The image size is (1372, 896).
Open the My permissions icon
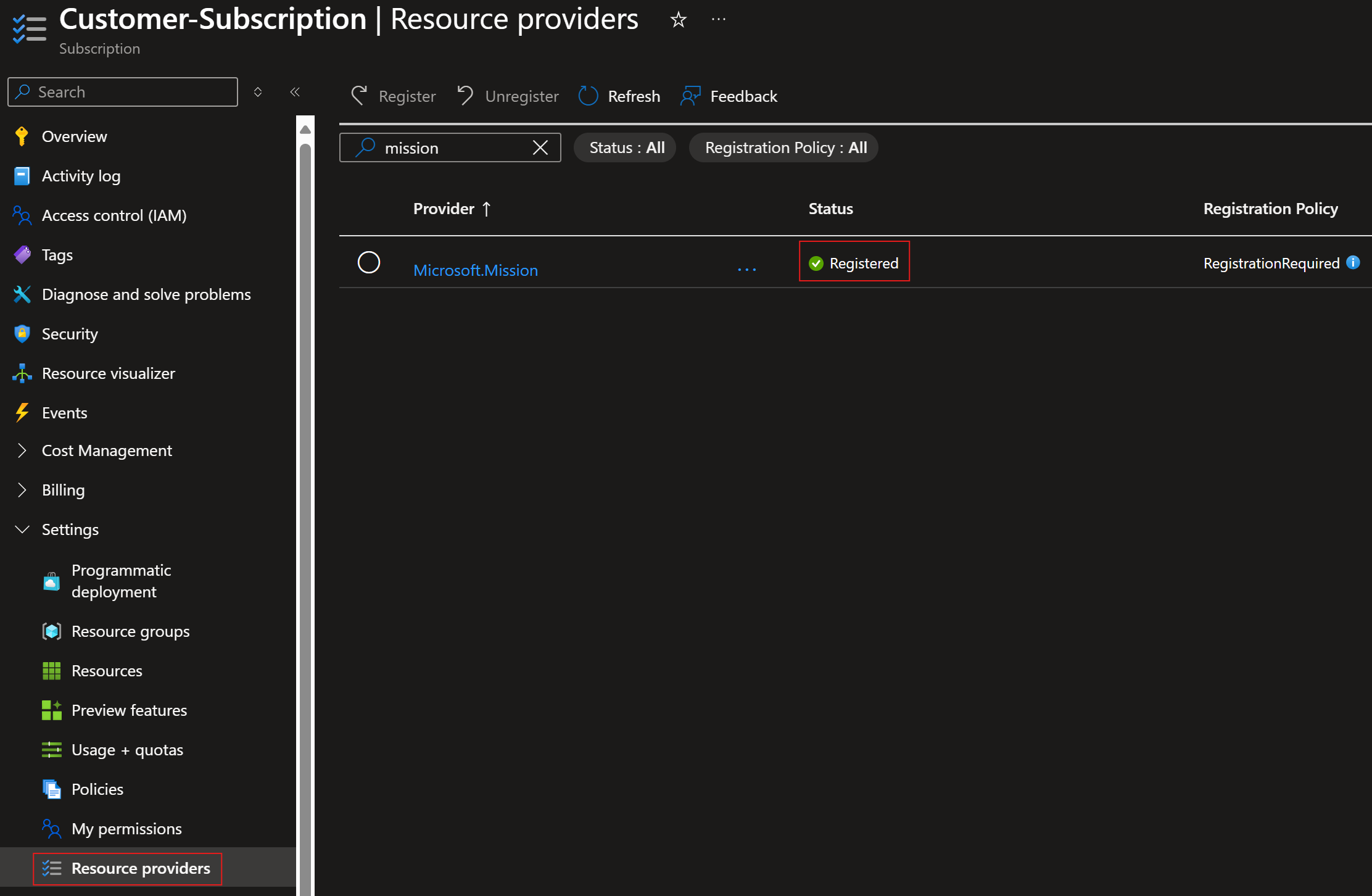52,829
